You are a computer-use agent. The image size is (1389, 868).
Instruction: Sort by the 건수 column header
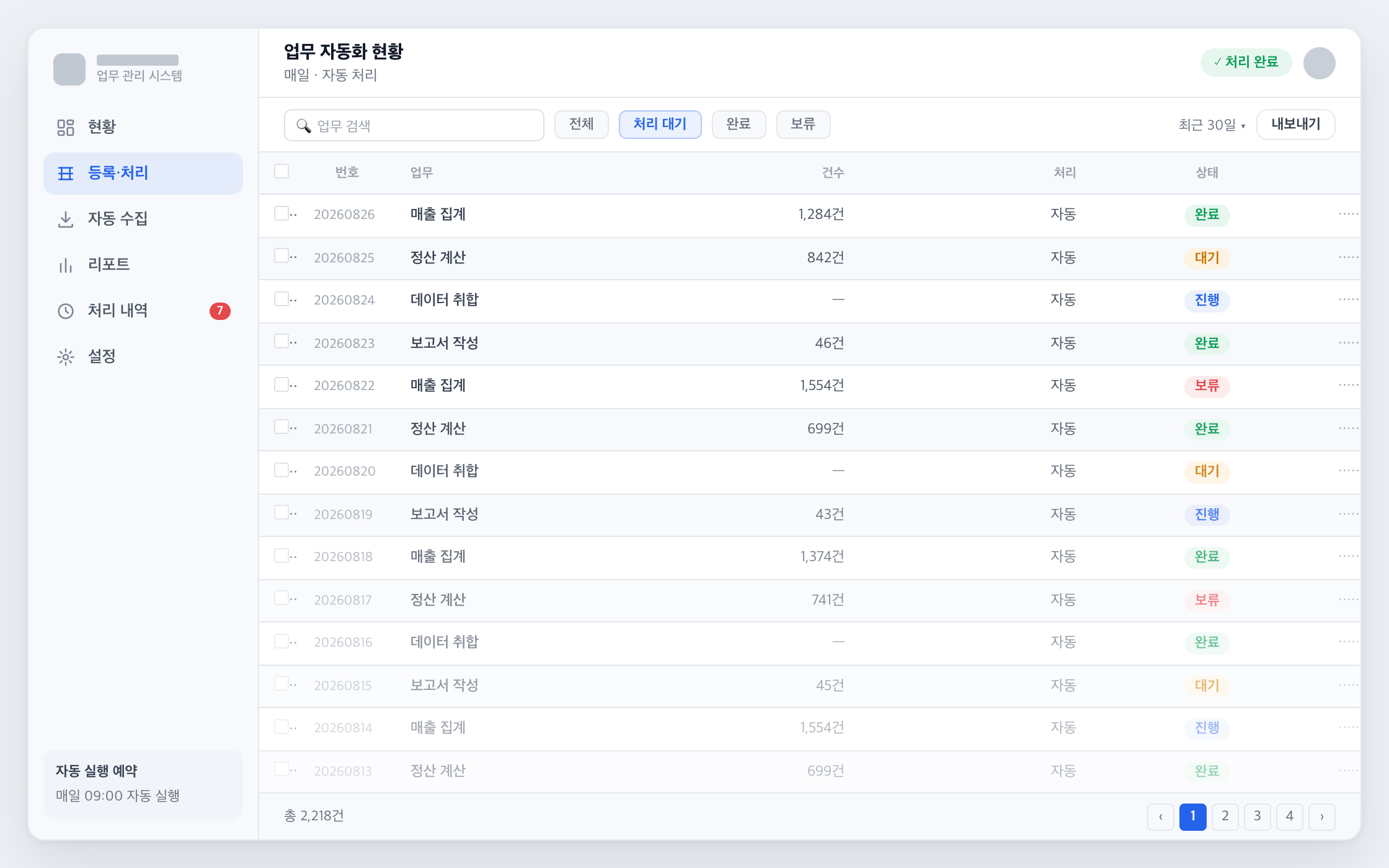(833, 172)
